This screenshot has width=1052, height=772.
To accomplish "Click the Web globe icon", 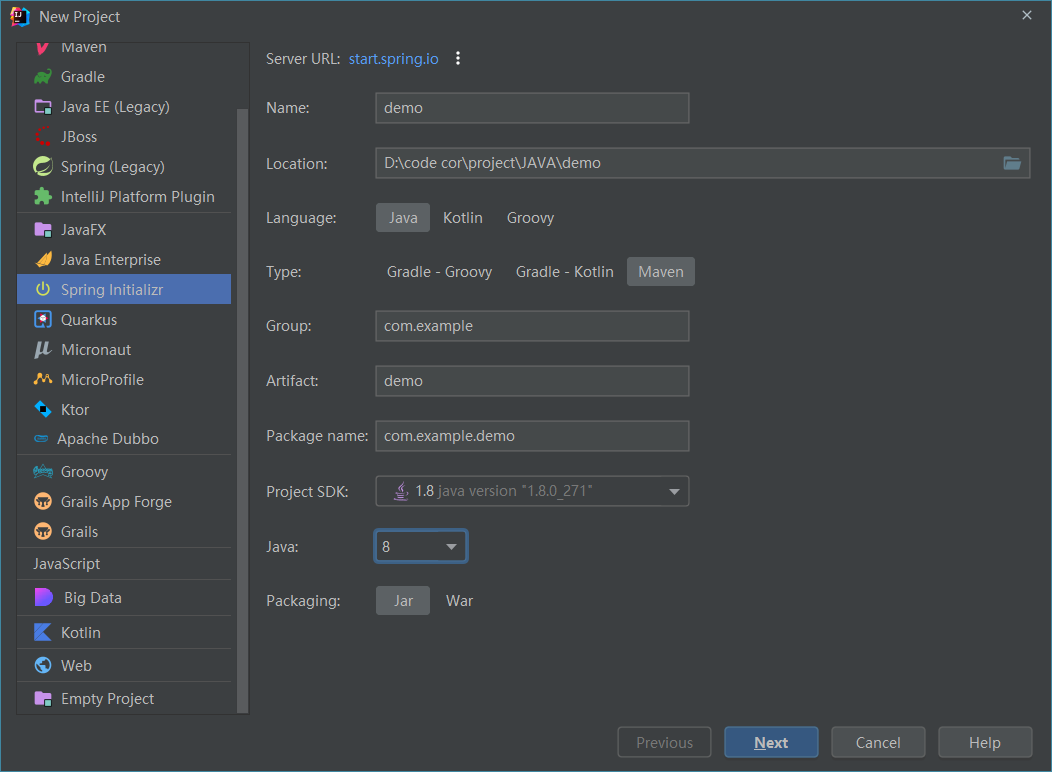I will pos(43,665).
